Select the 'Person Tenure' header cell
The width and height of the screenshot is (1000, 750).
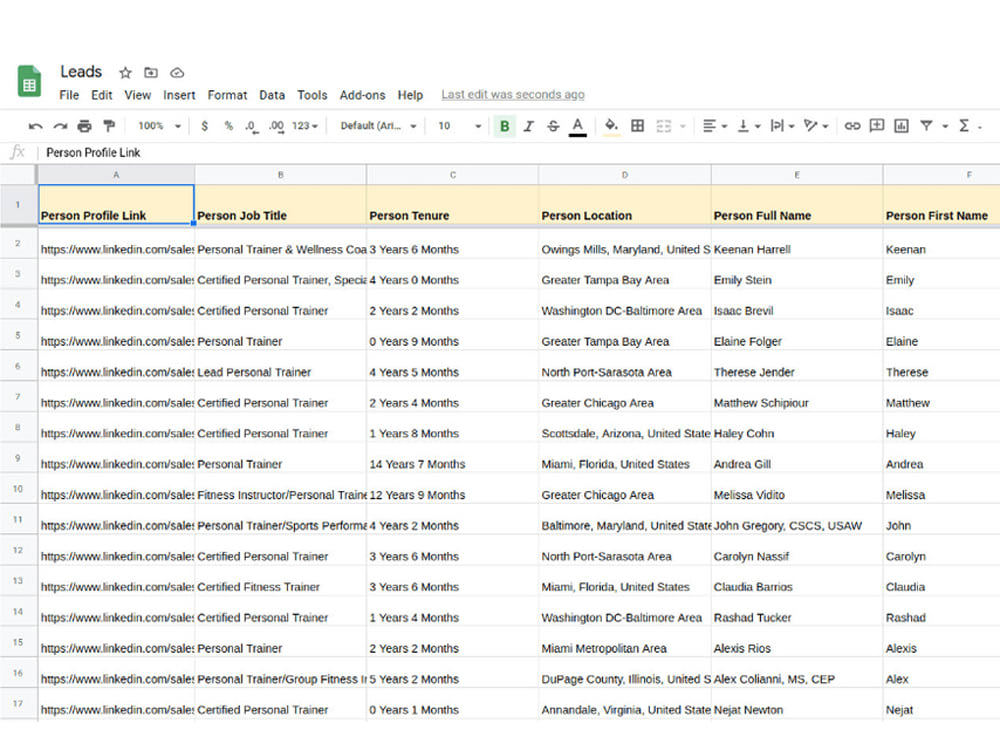pyautogui.click(x=453, y=205)
